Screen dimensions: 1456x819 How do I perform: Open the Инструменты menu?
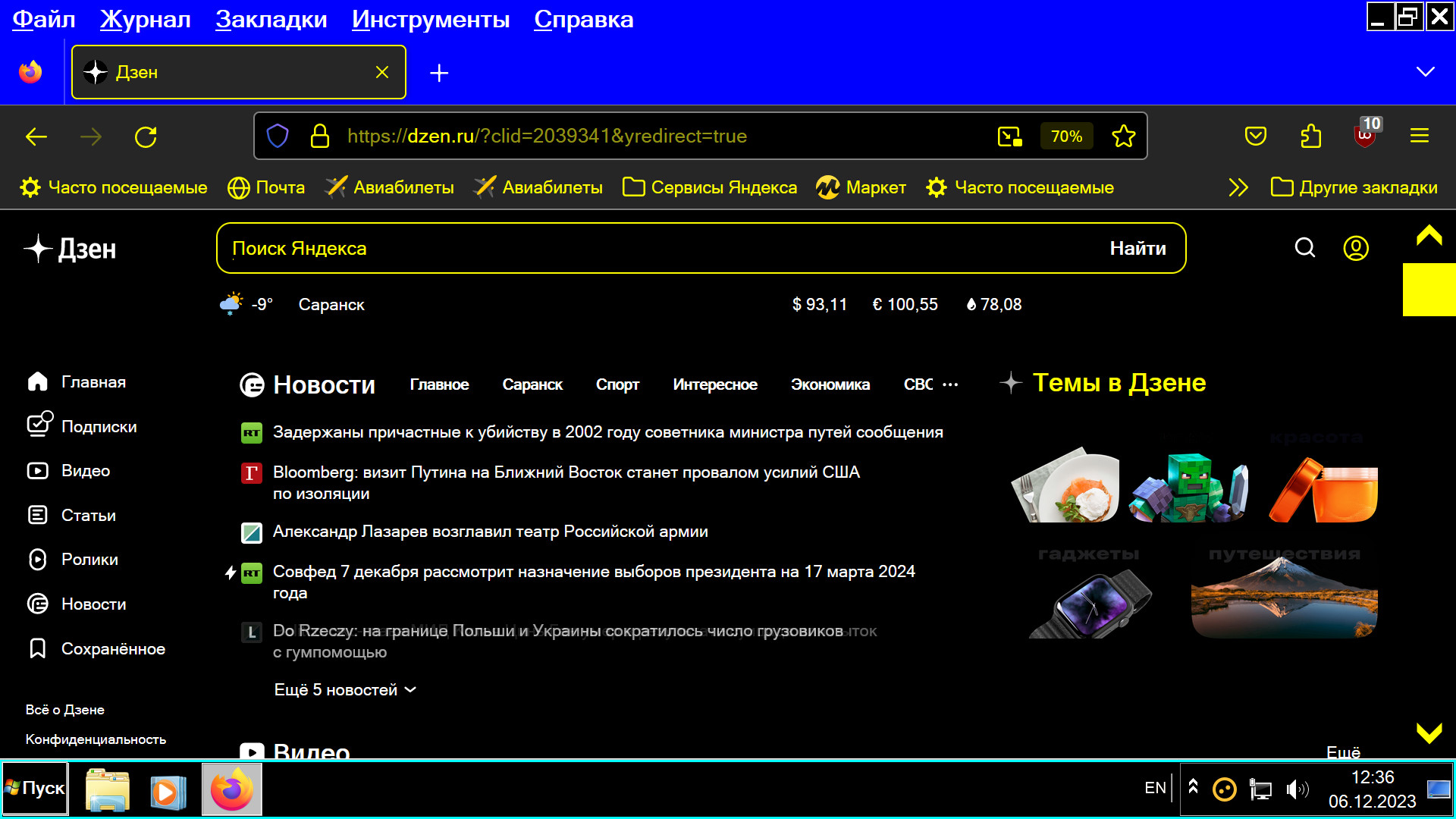pos(431,19)
